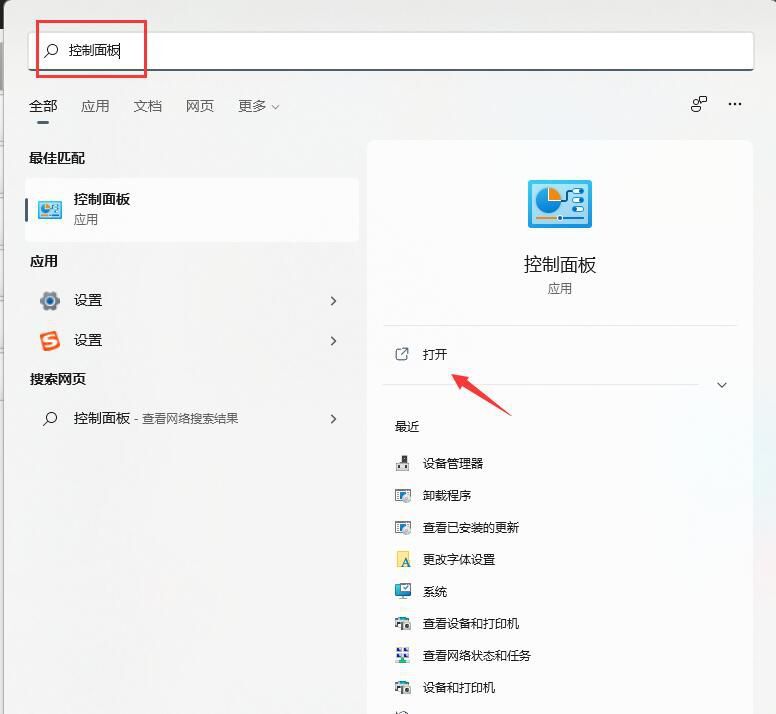Switch to the 文档 tab
This screenshot has width=776, height=714.
[147, 106]
